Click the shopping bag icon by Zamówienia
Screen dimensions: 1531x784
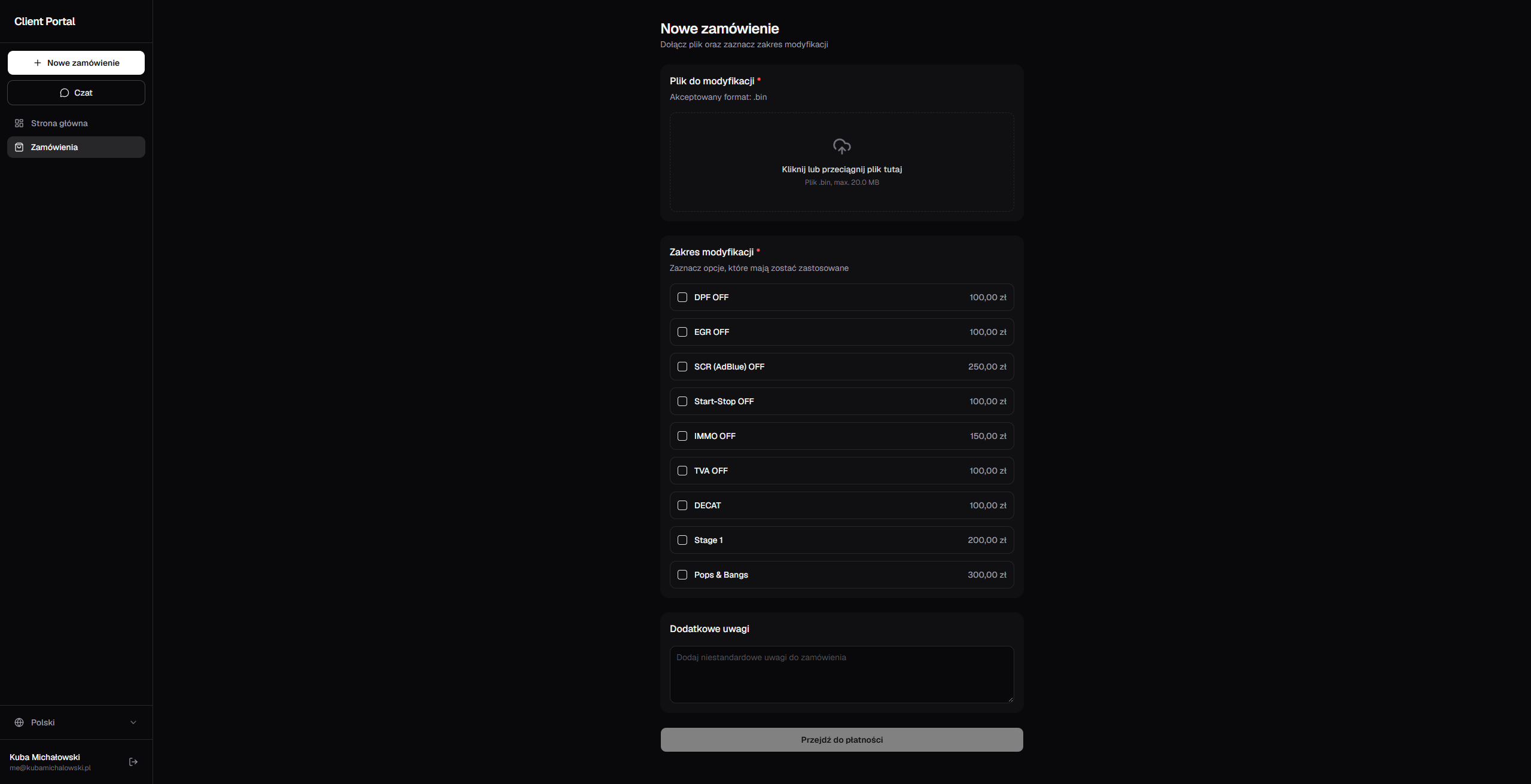coord(19,147)
